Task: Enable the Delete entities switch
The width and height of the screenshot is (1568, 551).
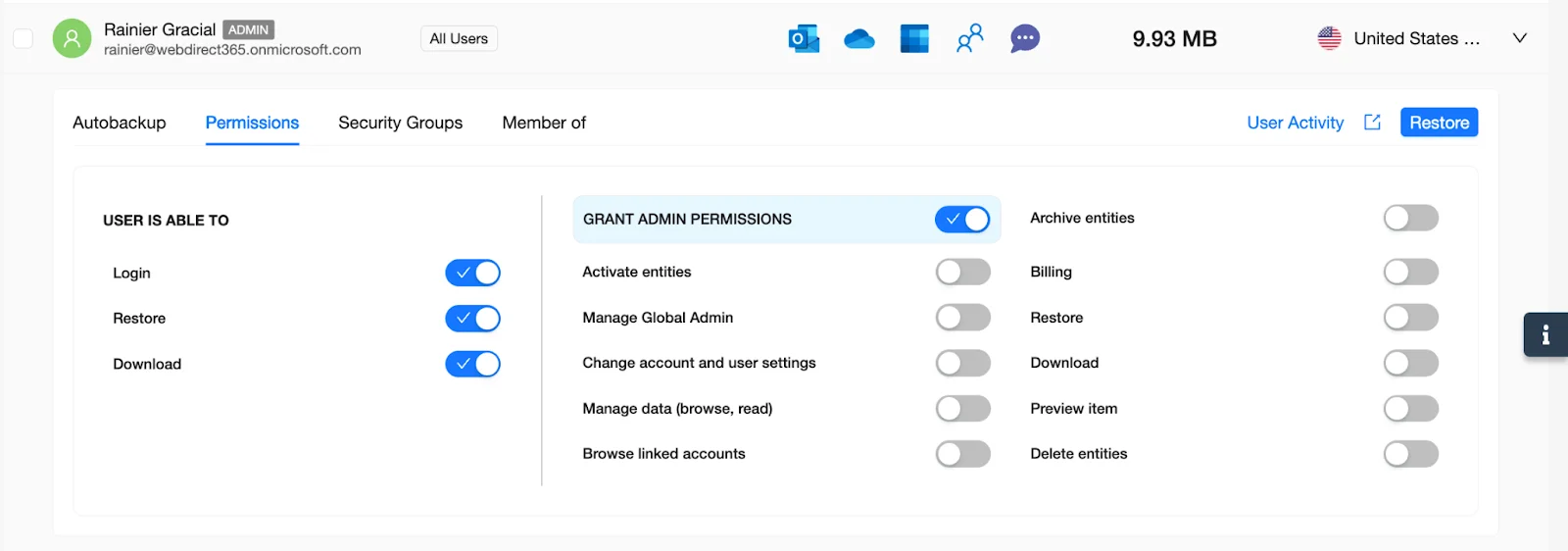Action: pos(1411,454)
